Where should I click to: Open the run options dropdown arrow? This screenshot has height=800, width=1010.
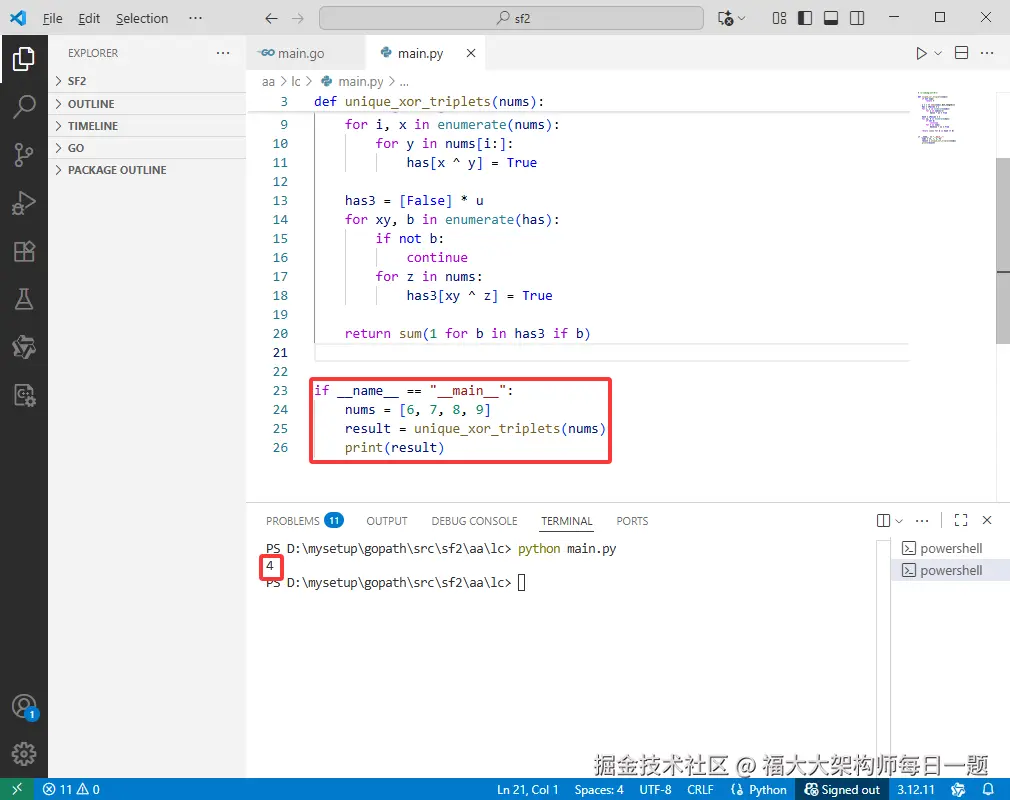click(x=938, y=53)
